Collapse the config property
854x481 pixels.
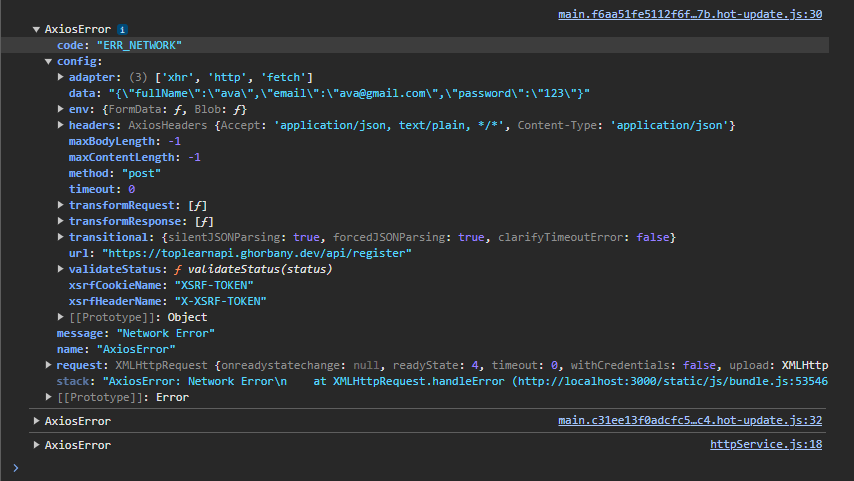pos(48,62)
